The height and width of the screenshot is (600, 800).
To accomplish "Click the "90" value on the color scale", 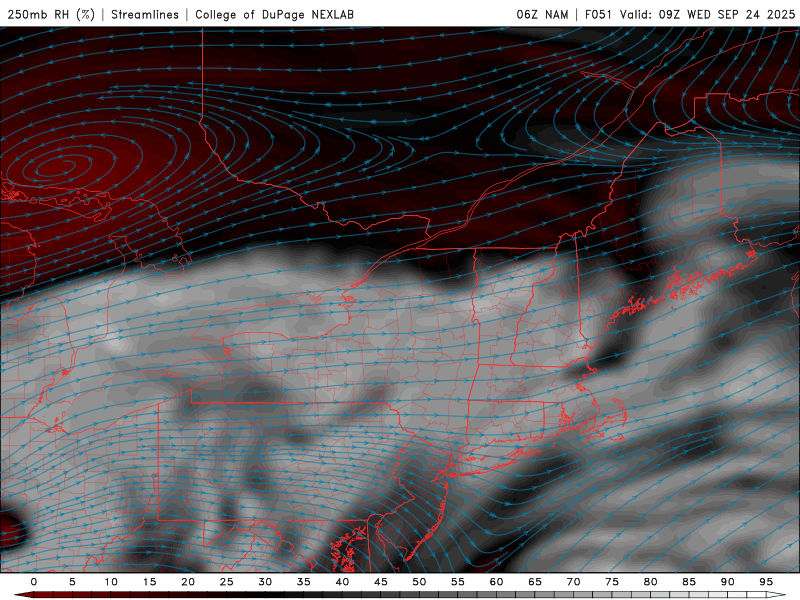I will (x=727, y=582).
